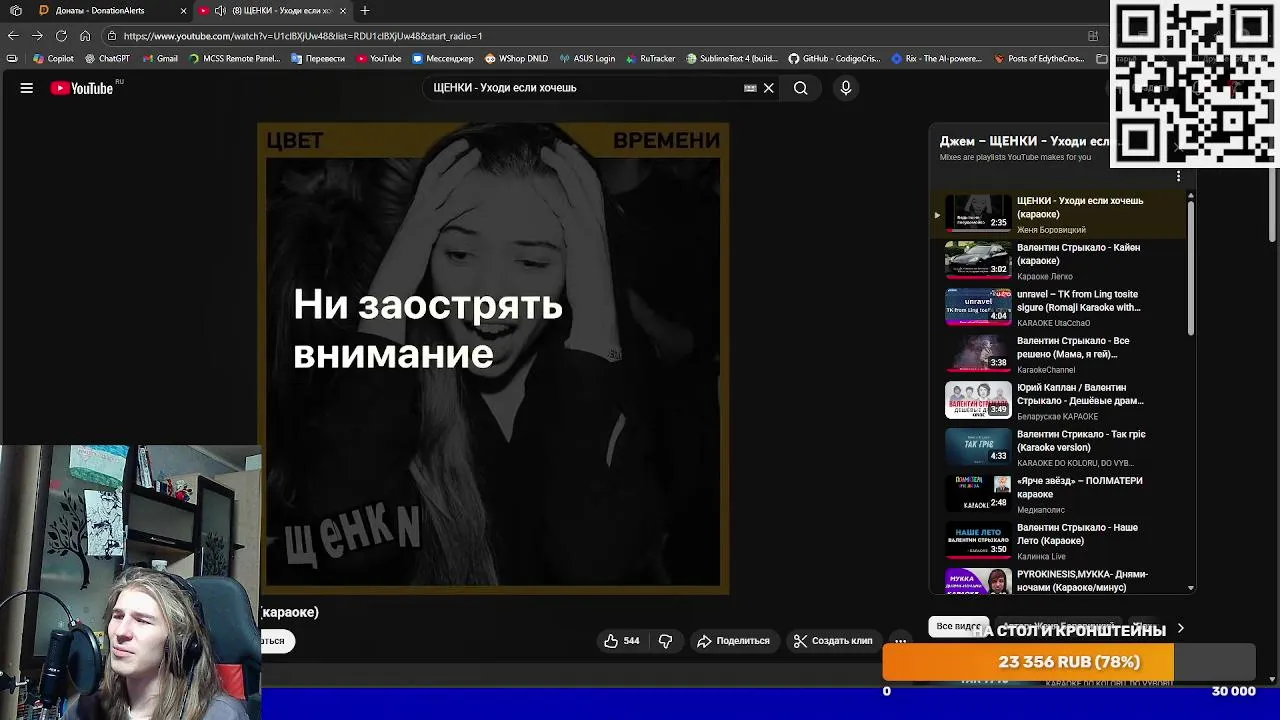Dislike the video with thumbs-down
This screenshot has height=720, width=1280.
coord(665,641)
